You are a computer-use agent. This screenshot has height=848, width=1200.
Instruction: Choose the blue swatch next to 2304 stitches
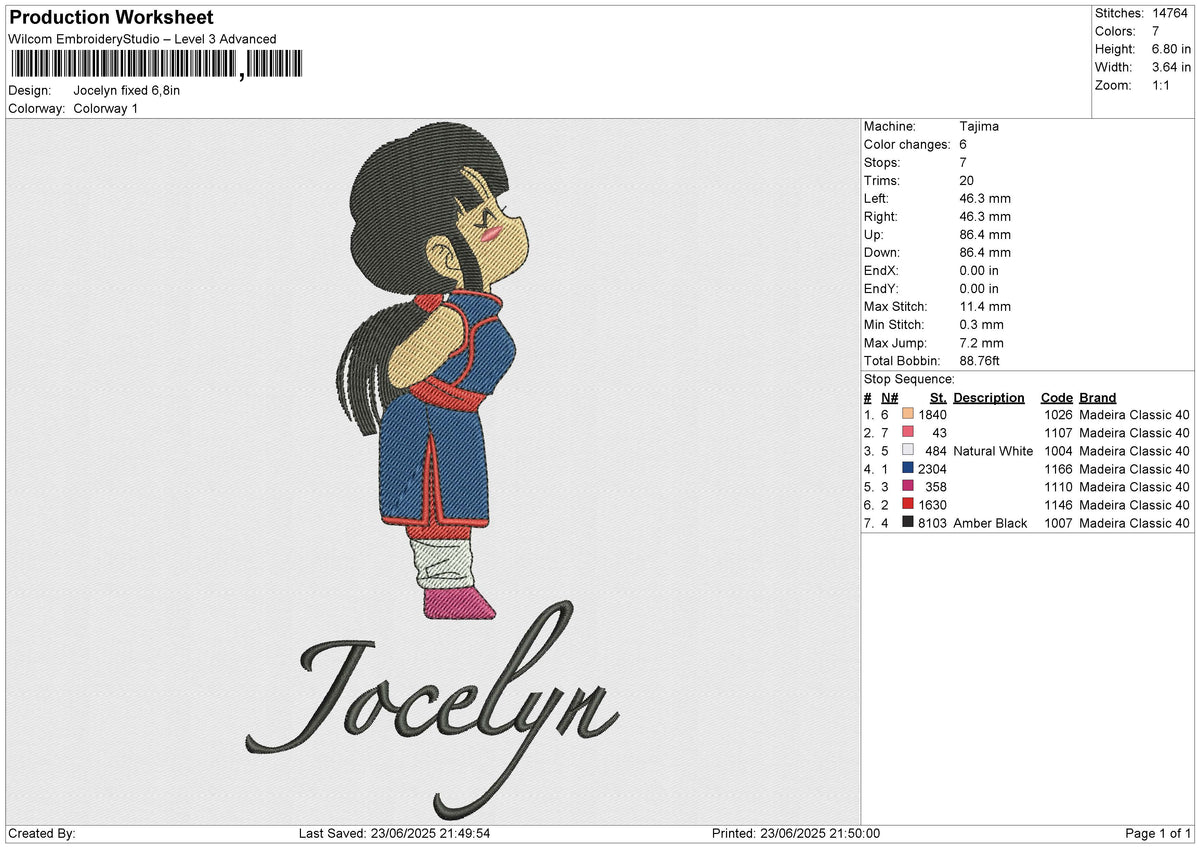pos(907,468)
